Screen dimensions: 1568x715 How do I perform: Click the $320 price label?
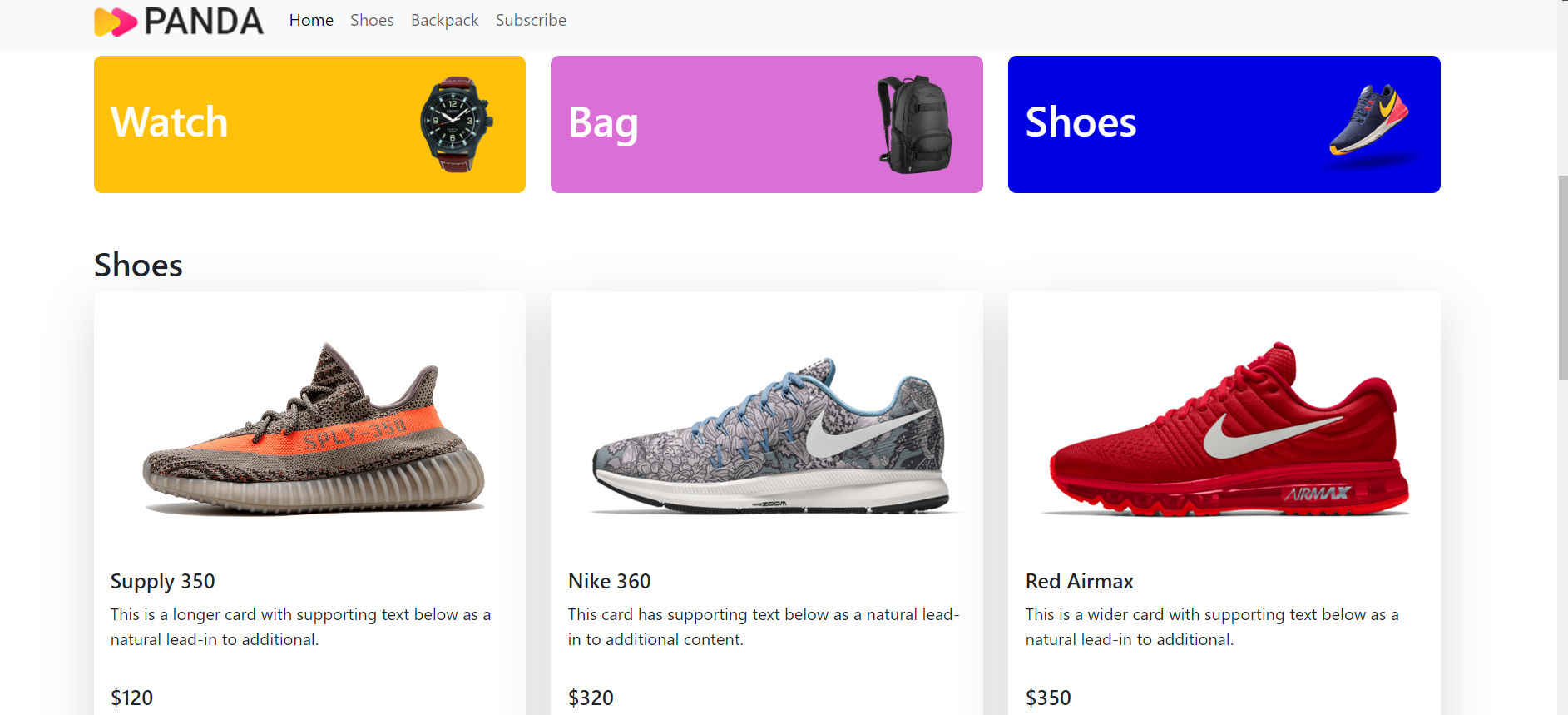pos(591,698)
